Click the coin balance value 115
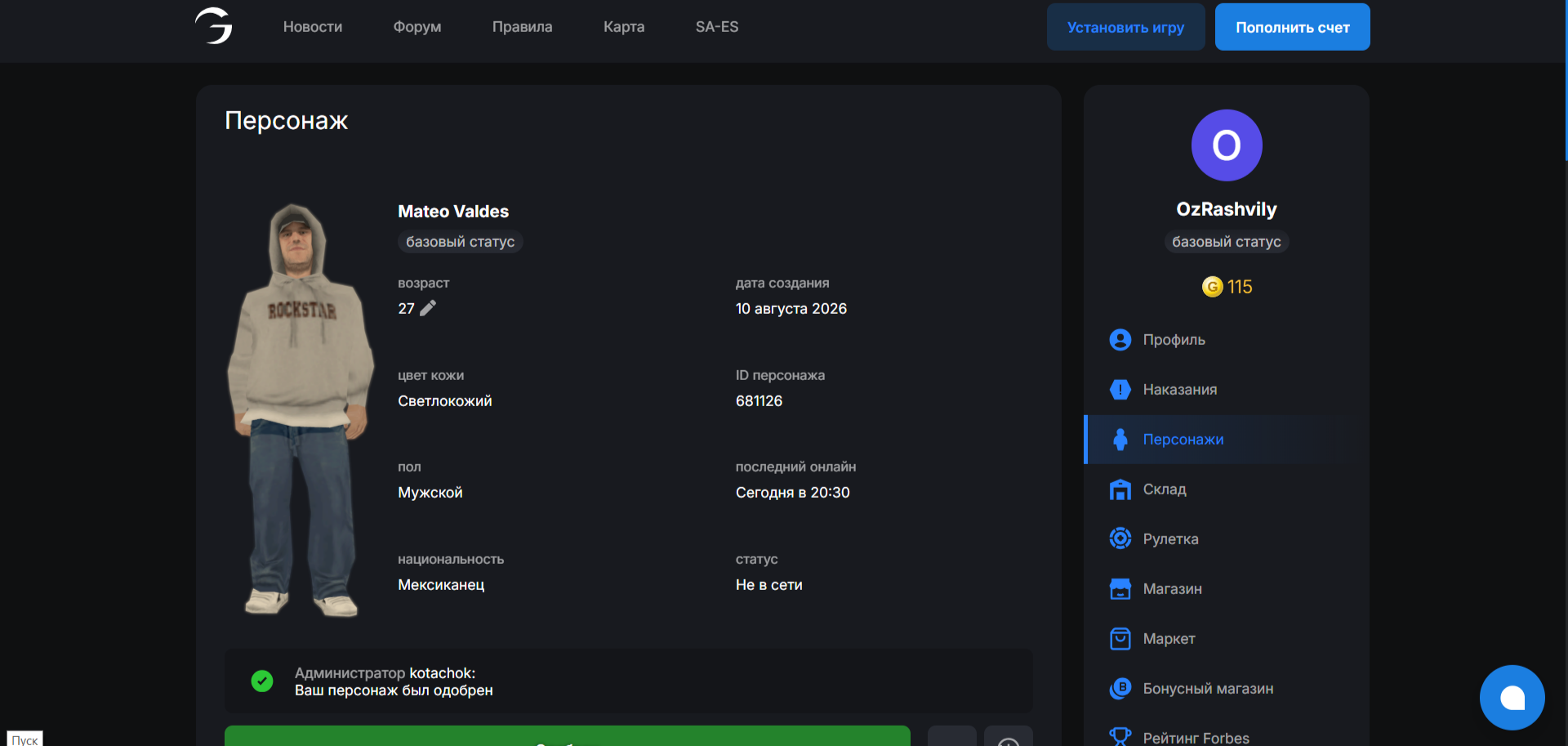1568x746 pixels. [x=1240, y=287]
